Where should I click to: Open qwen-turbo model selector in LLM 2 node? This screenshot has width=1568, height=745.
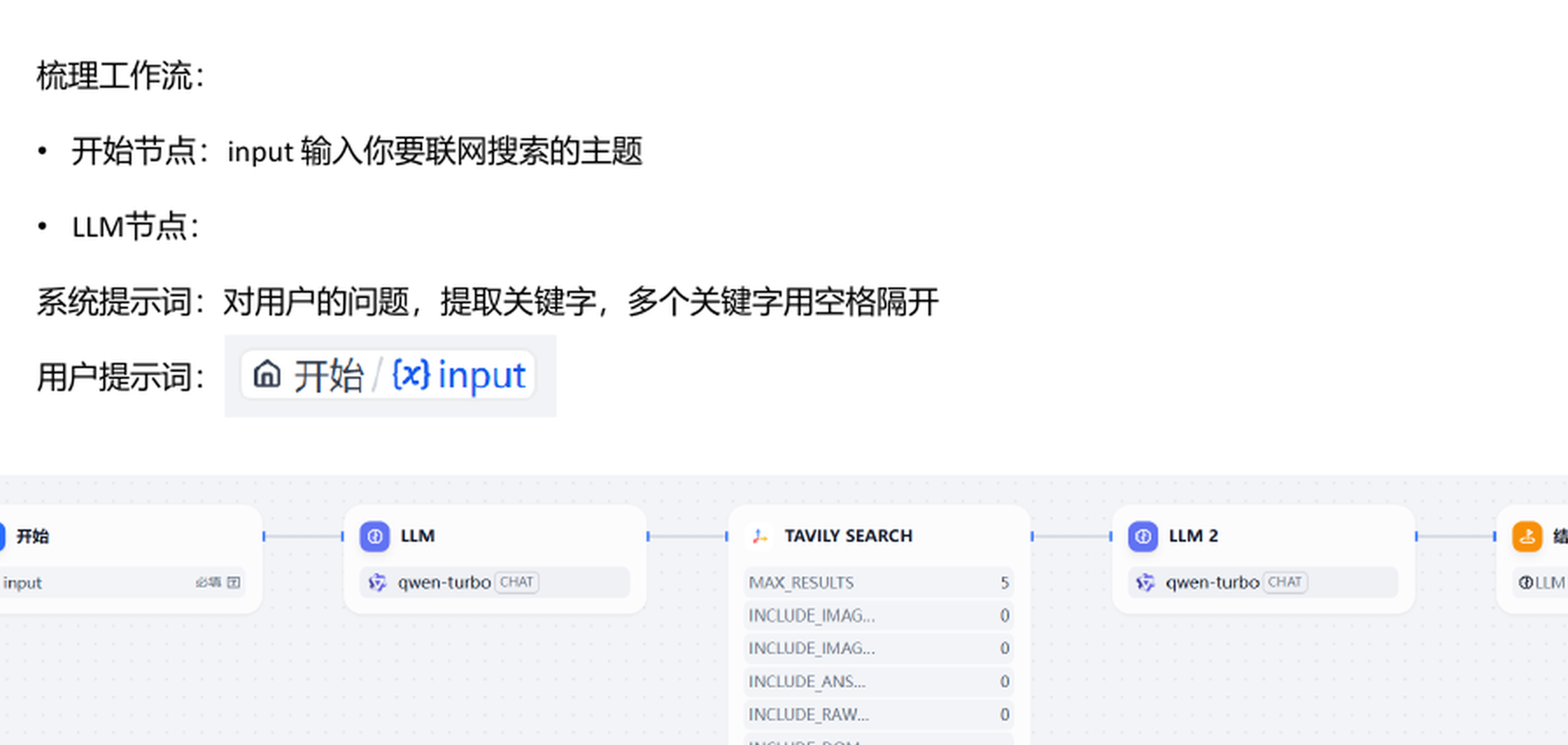pos(1263,583)
